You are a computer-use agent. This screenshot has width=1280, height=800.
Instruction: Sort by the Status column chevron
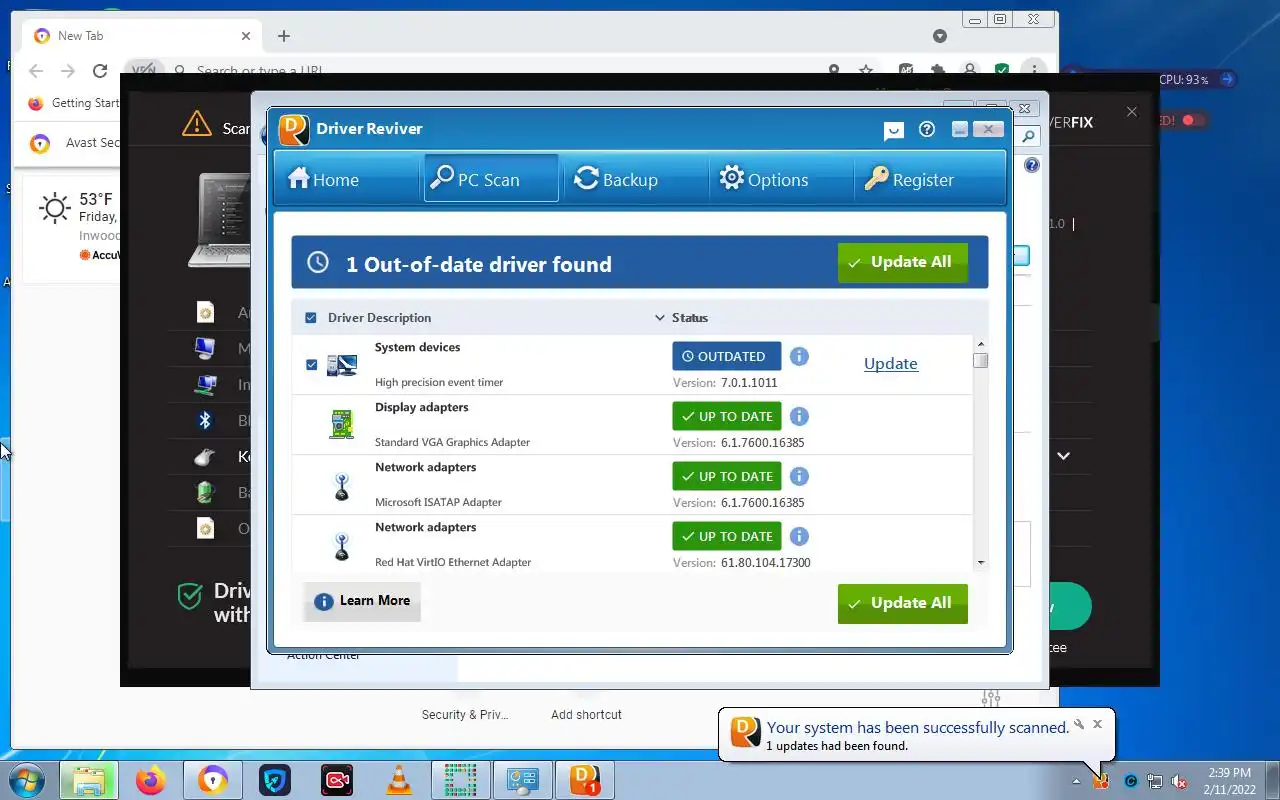660,318
